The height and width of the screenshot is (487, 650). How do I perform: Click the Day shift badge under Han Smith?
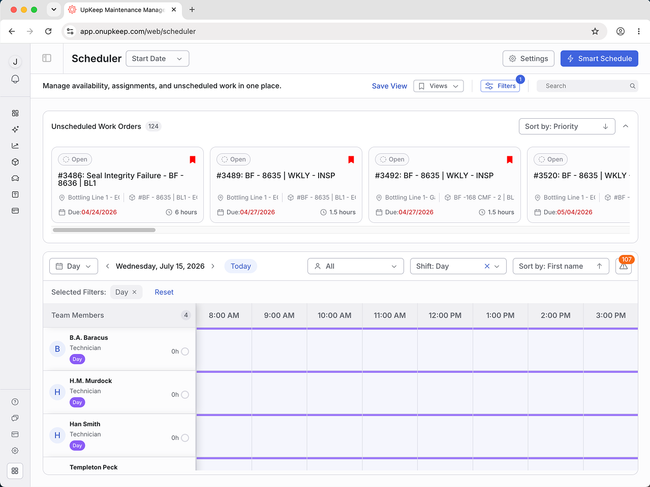[x=77, y=446]
